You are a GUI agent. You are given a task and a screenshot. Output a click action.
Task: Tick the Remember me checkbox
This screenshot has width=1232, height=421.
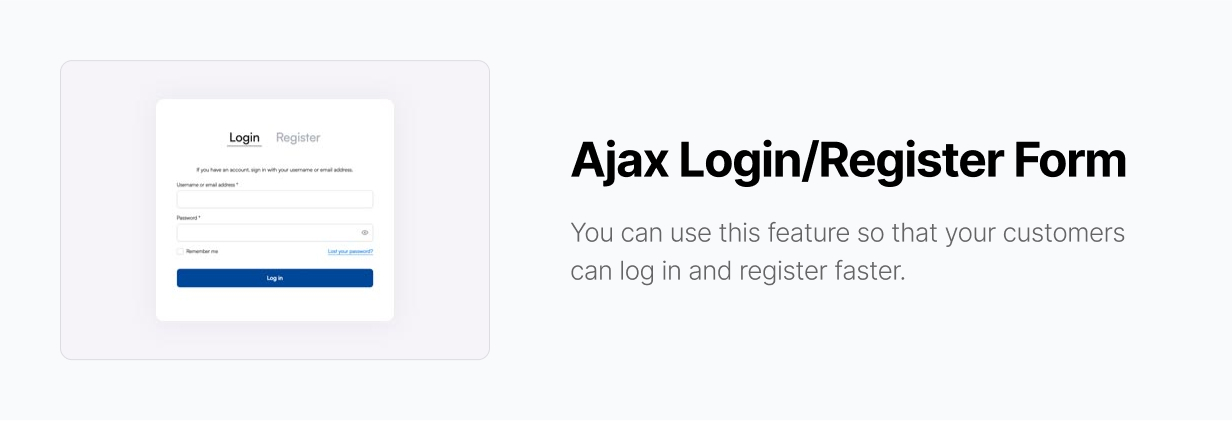coord(180,251)
